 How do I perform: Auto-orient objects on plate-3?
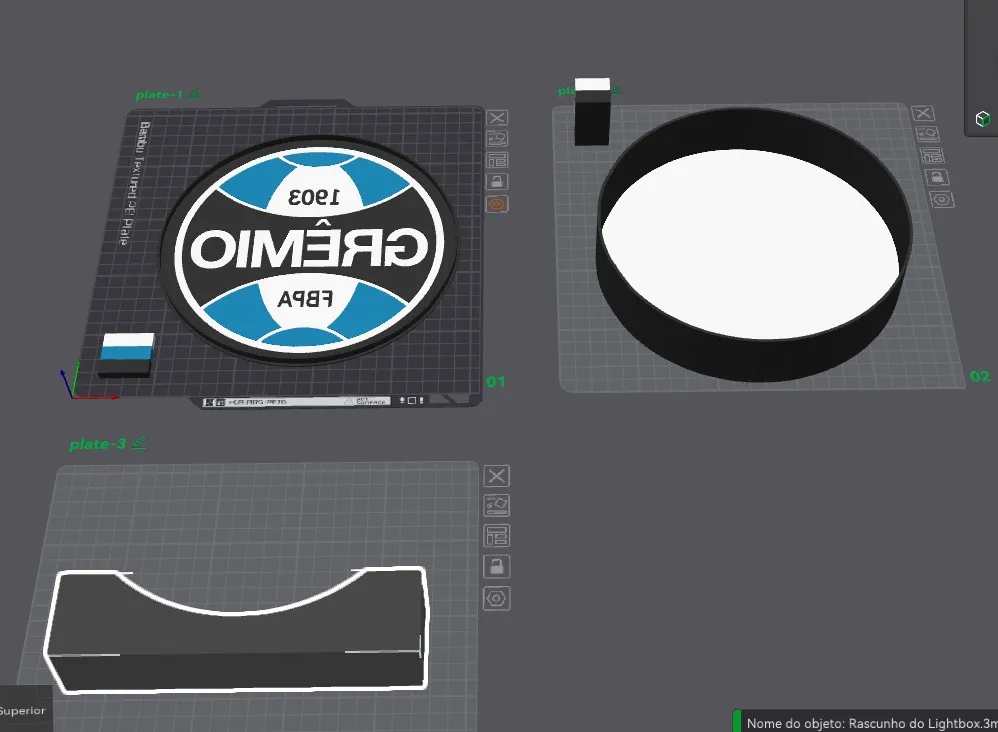click(x=496, y=505)
